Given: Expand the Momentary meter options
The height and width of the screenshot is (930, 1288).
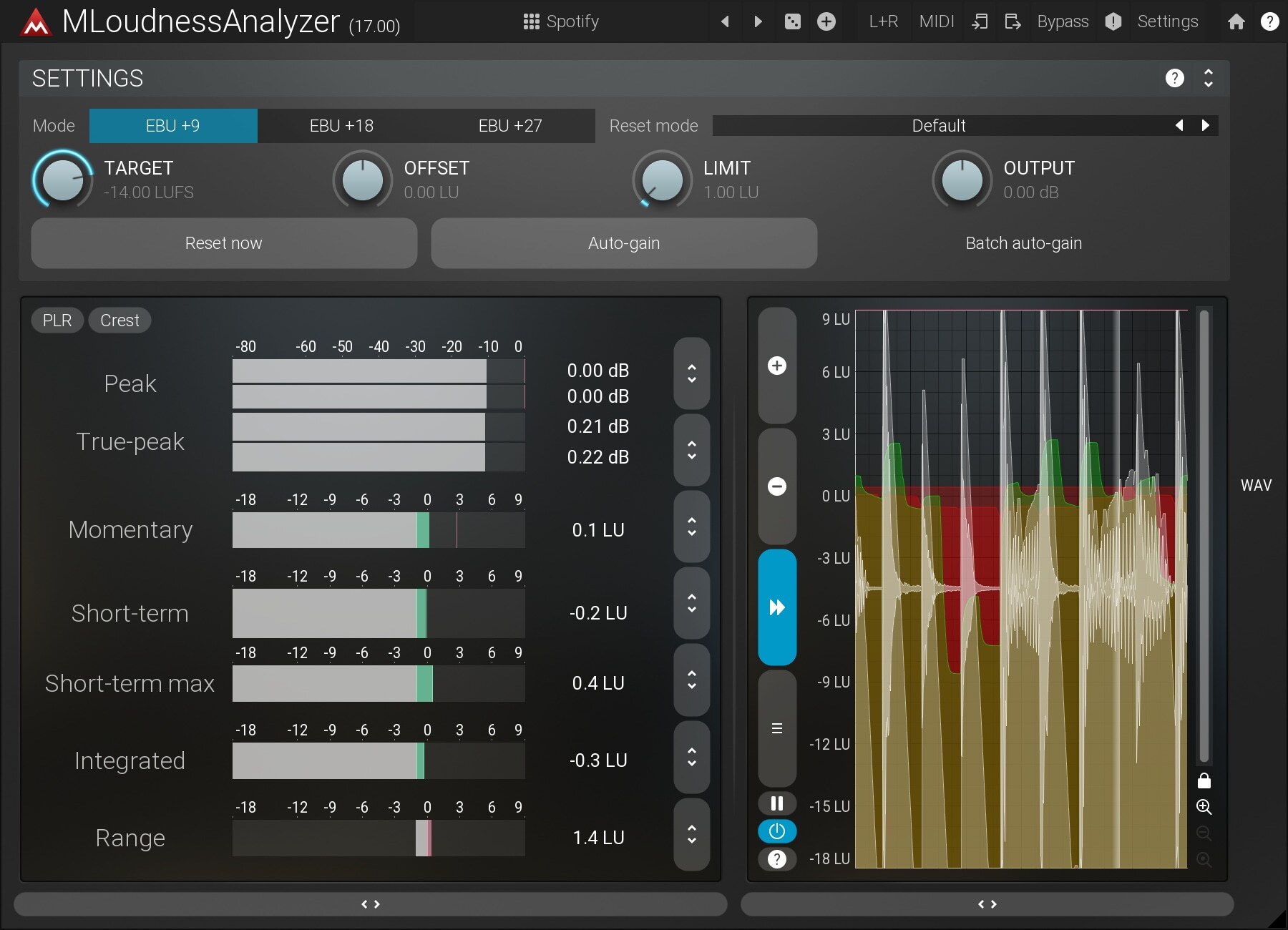Looking at the screenshot, I should (691, 527).
